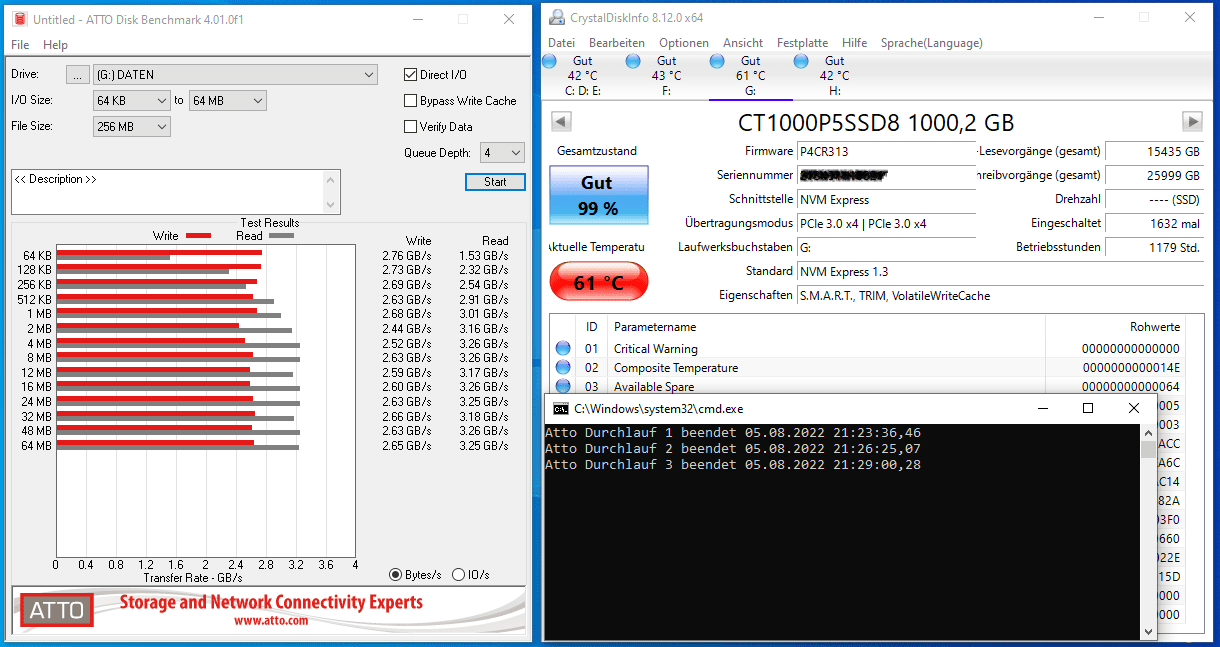Click the 25999 GB total writes value

1155,175
